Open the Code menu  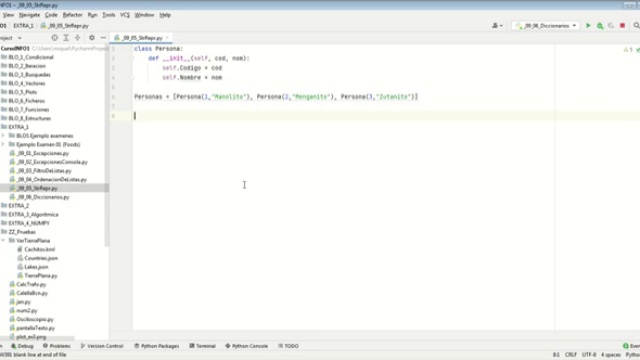[x=51, y=15]
